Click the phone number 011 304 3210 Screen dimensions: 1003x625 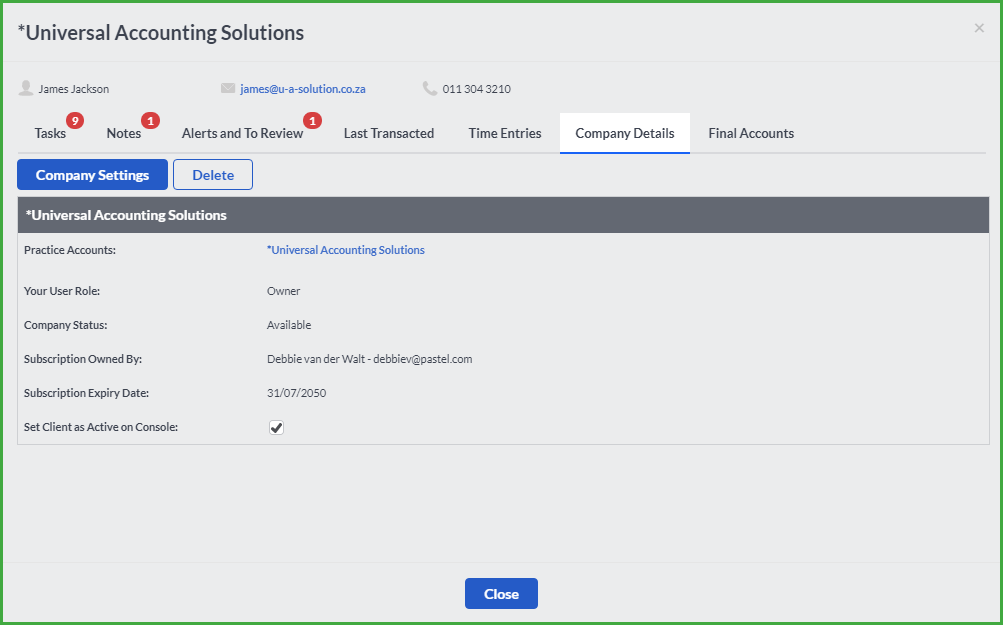pos(477,89)
